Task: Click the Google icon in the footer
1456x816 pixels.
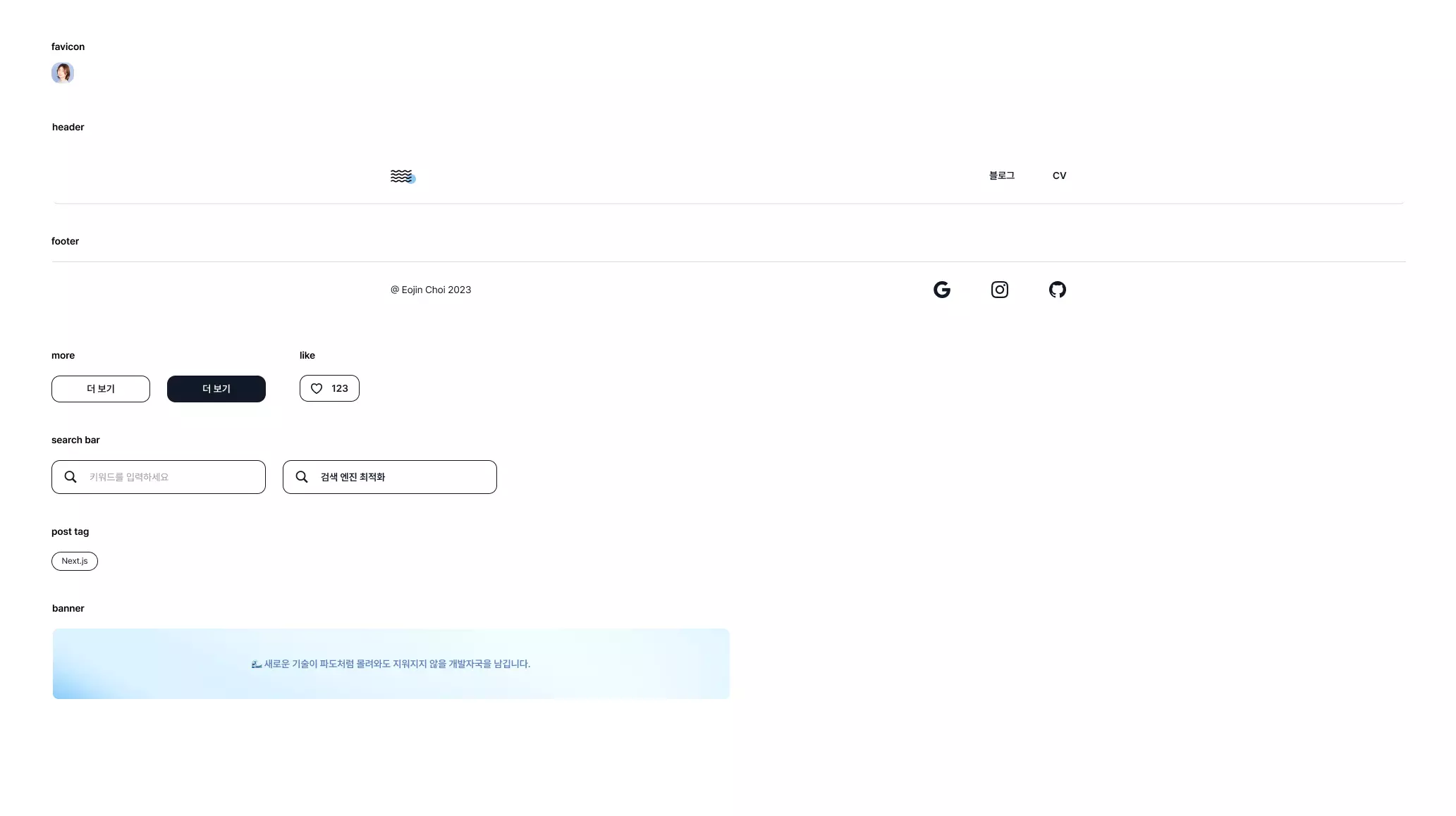Action: pos(942,289)
